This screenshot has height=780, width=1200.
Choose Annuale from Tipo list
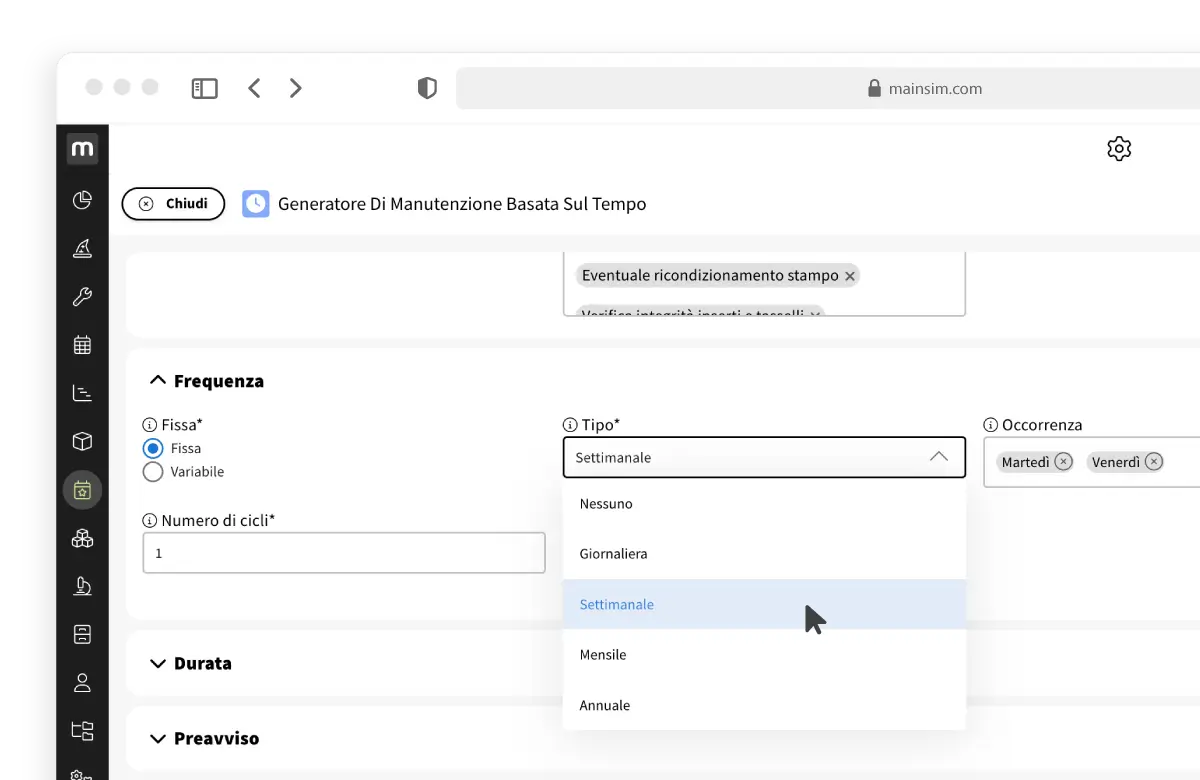764,705
